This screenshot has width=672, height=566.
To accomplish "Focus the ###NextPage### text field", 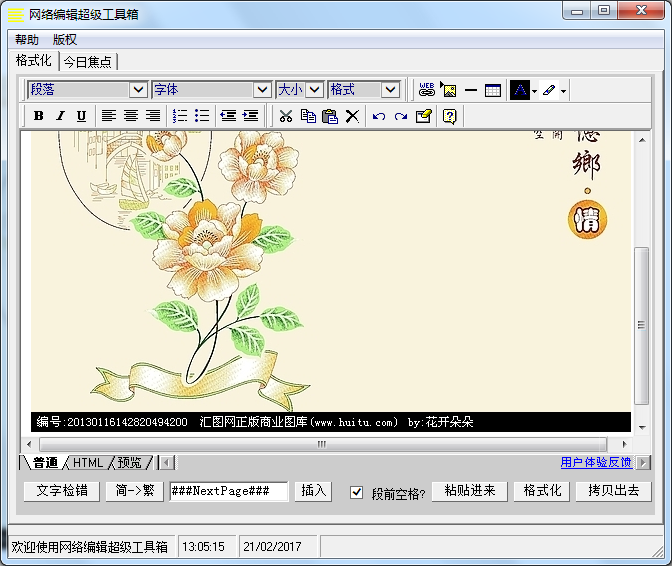I will pyautogui.click(x=228, y=491).
